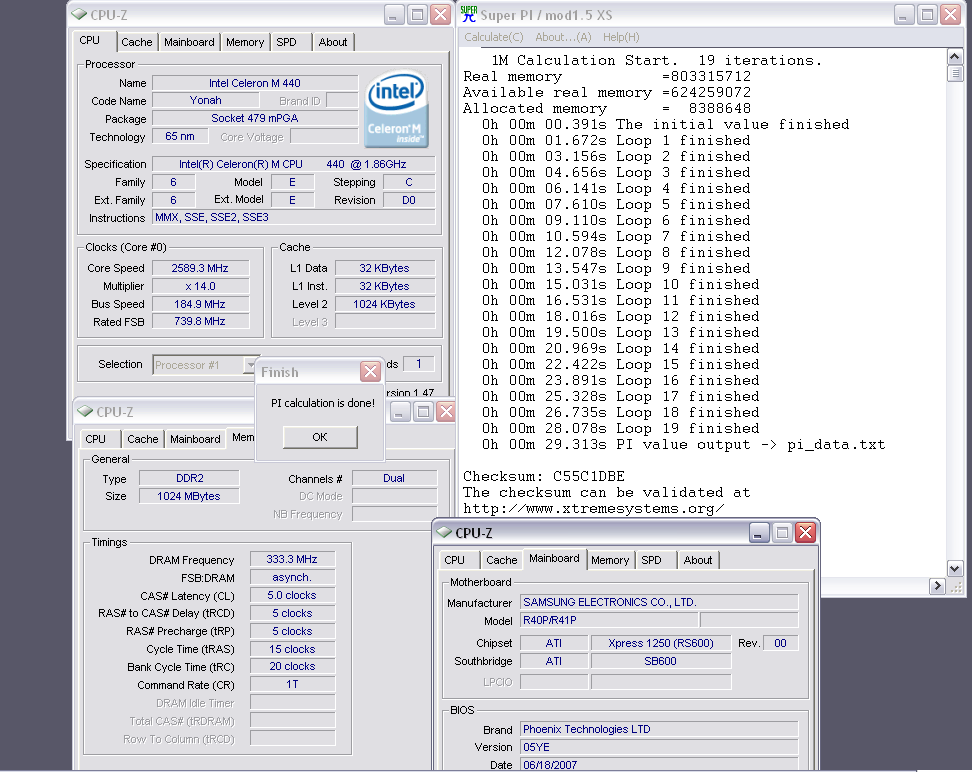Click the Intel Celeron M logo
The height and width of the screenshot is (772, 972).
(x=397, y=109)
